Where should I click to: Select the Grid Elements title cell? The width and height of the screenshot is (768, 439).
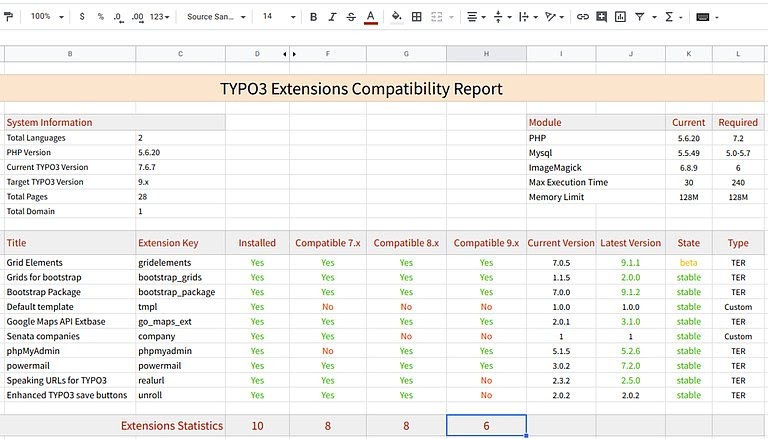coord(70,263)
